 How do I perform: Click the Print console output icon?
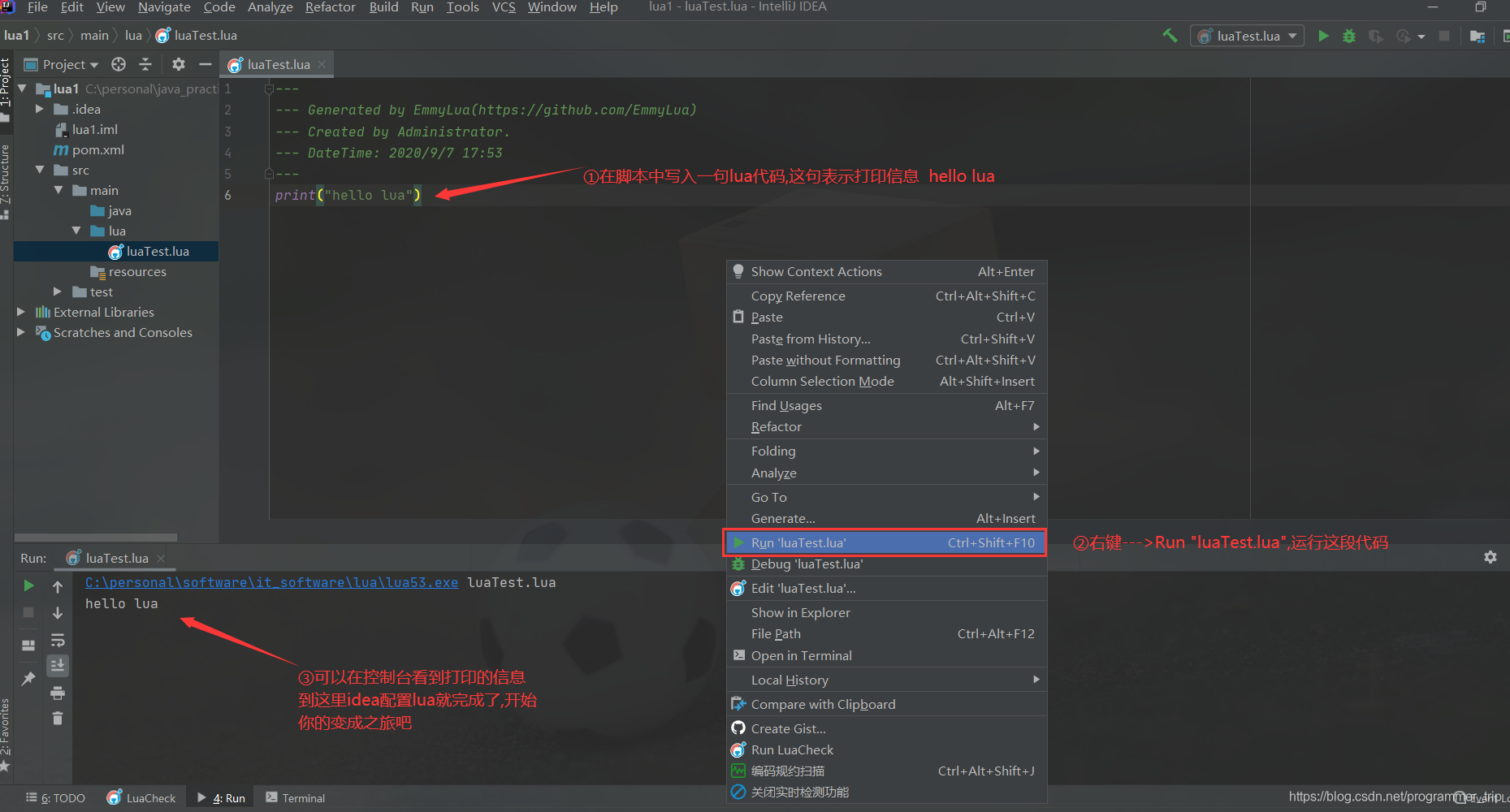tap(58, 693)
